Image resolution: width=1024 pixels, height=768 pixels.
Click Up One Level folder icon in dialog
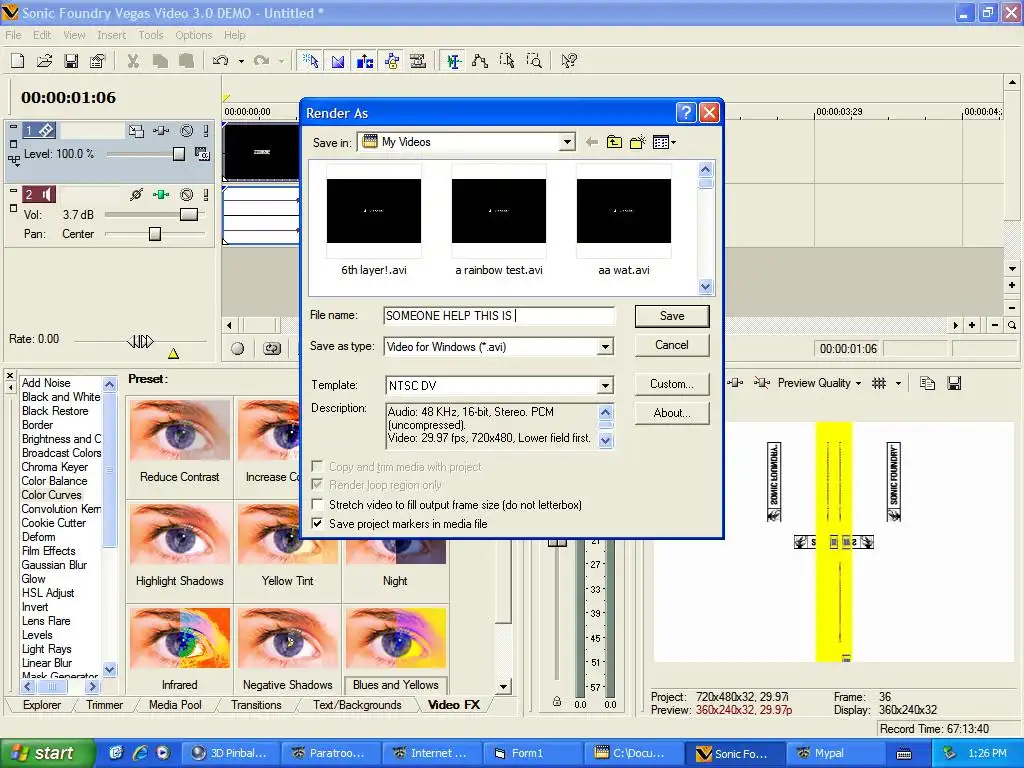tap(614, 142)
